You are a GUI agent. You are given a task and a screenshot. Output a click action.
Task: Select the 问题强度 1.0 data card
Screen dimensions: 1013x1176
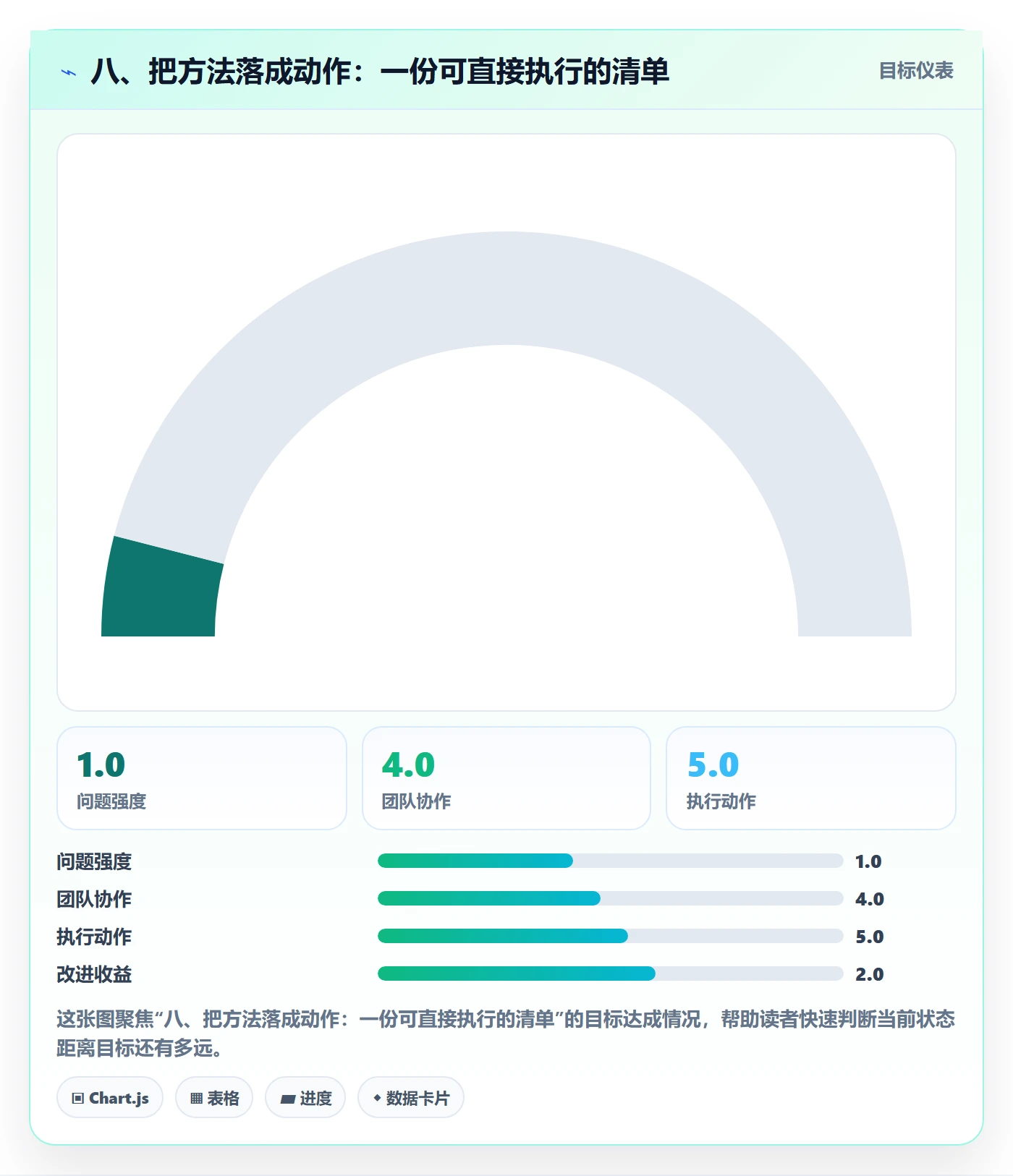(202, 778)
